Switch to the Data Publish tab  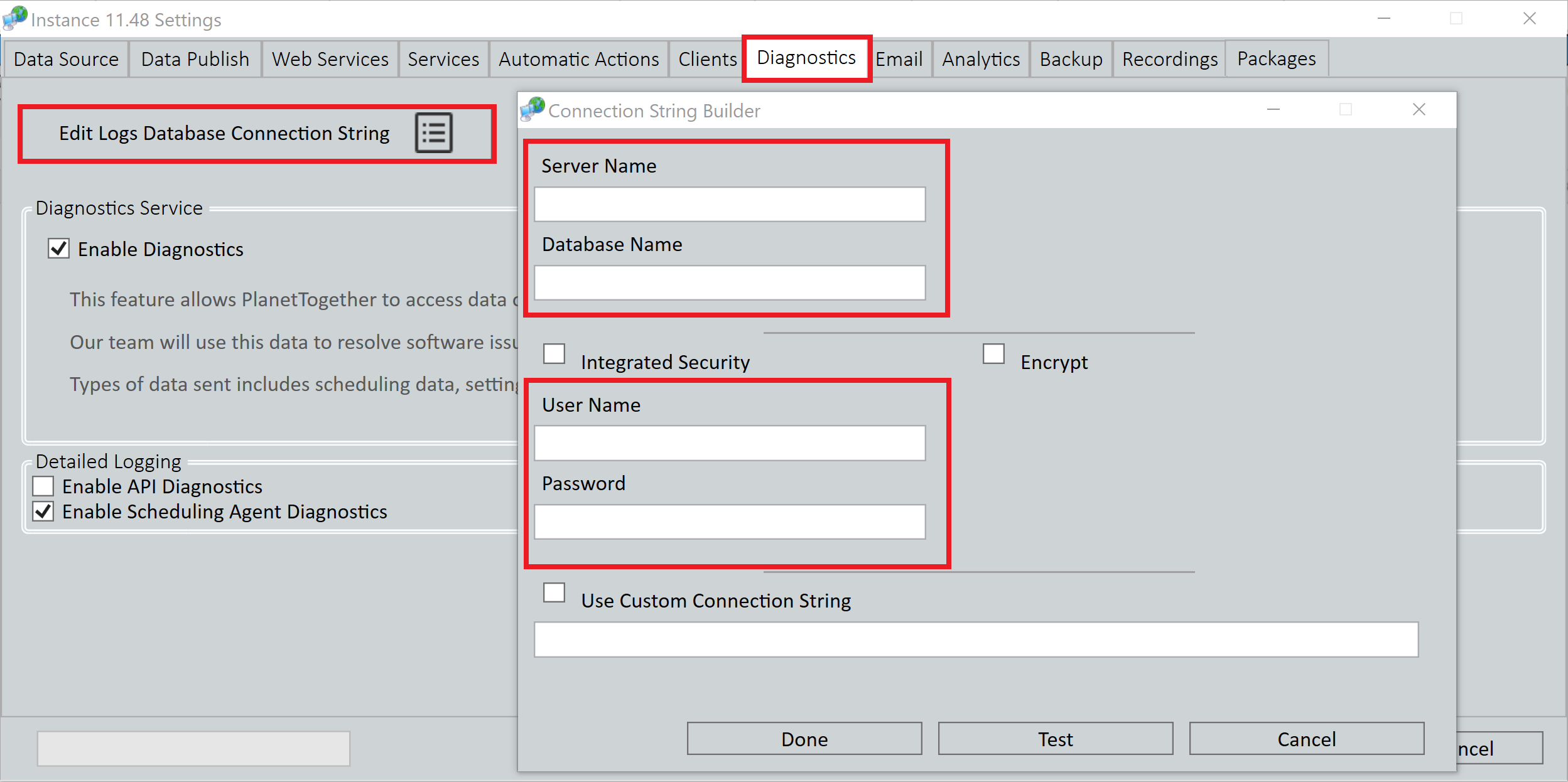(x=195, y=59)
